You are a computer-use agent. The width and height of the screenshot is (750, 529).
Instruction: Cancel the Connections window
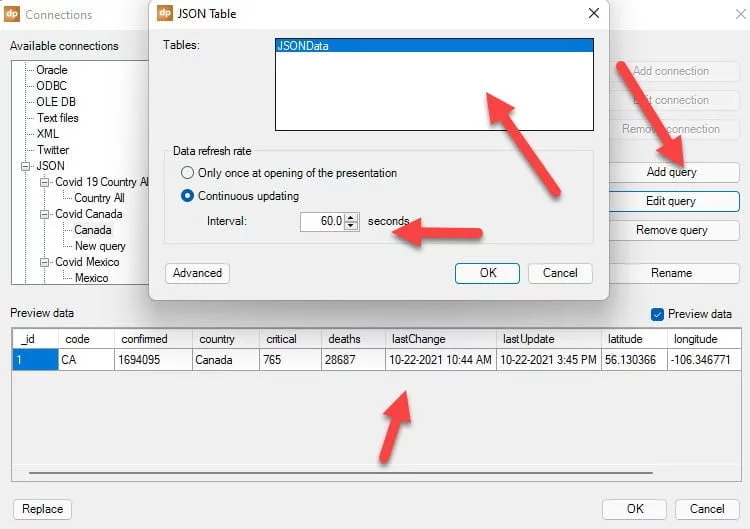[707, 509]
